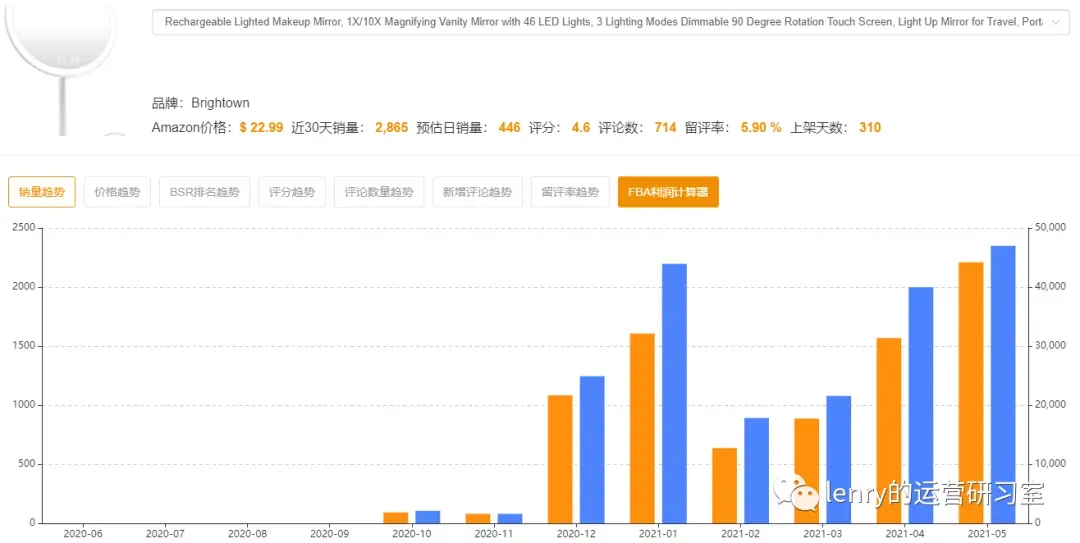View the 评论数量趋势 tab
The image size is (1080, 543).
tap(379, 192)
